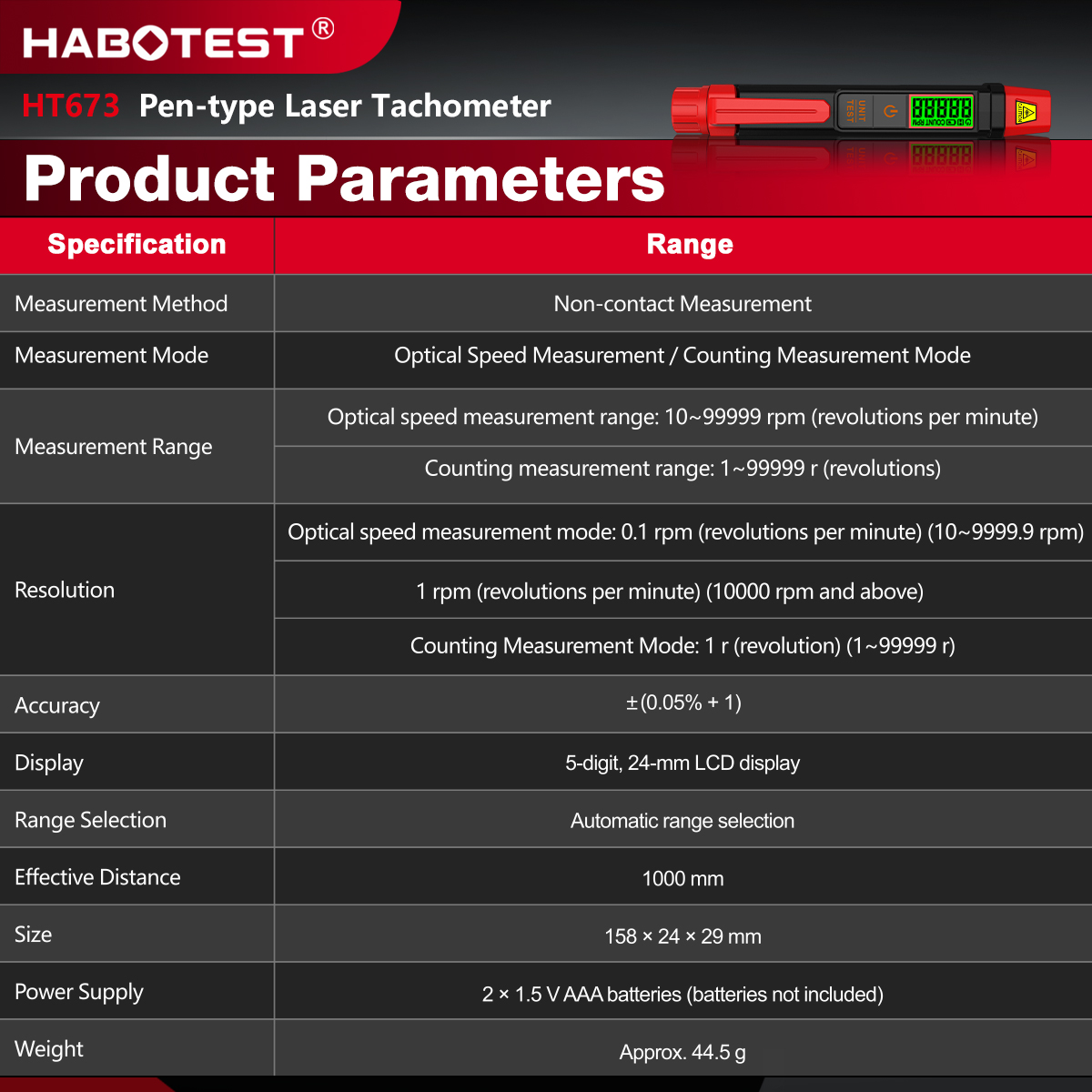Click the 'Resolution' row label
Image resolution: width=1092 pixels, height=1092 pixels.
65,590
